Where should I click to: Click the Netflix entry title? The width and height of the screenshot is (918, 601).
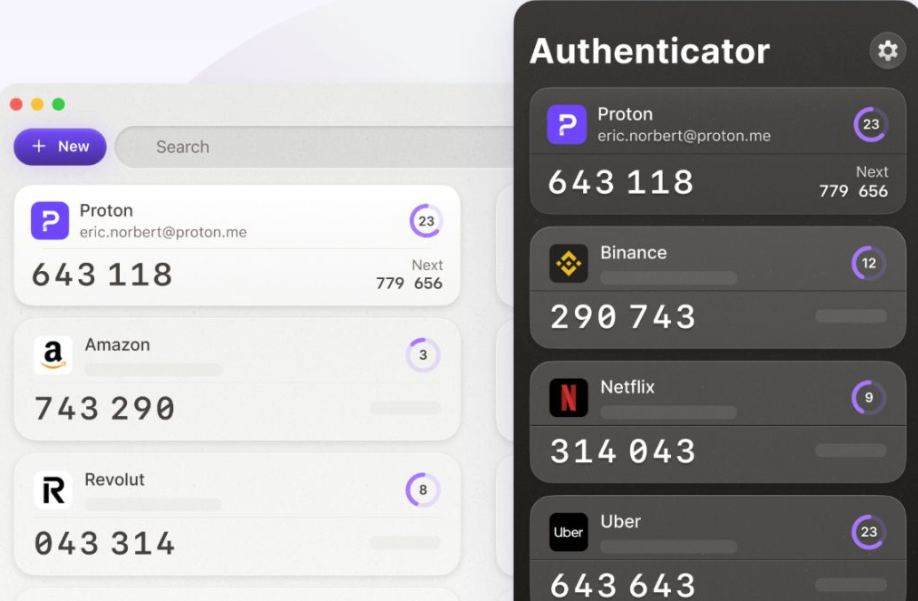point(628,387)
